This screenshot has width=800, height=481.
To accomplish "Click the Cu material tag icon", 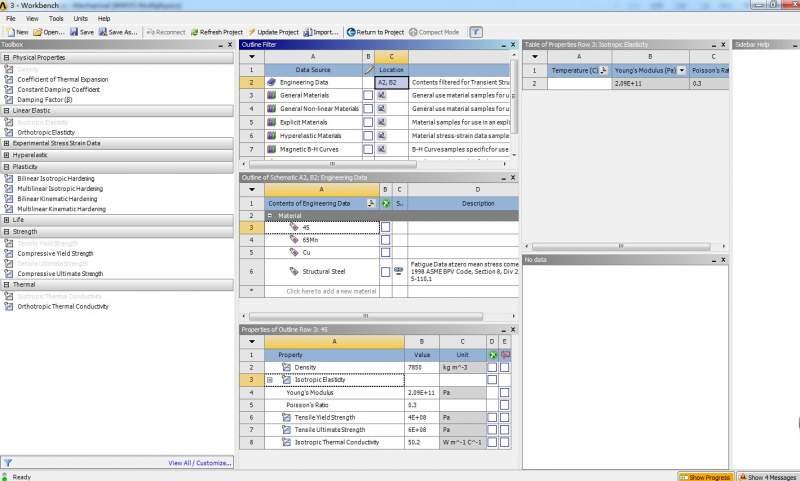I will click(294, 252).
